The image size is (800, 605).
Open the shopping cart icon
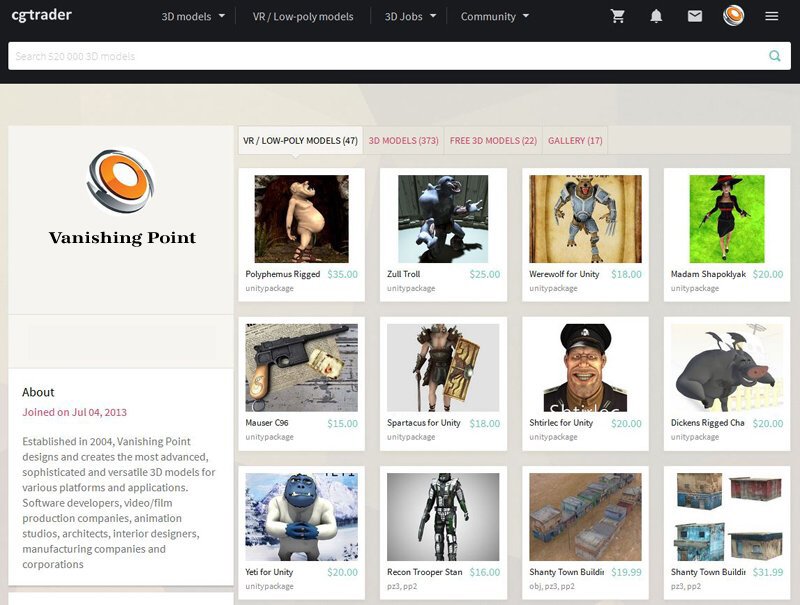point(617,16)
